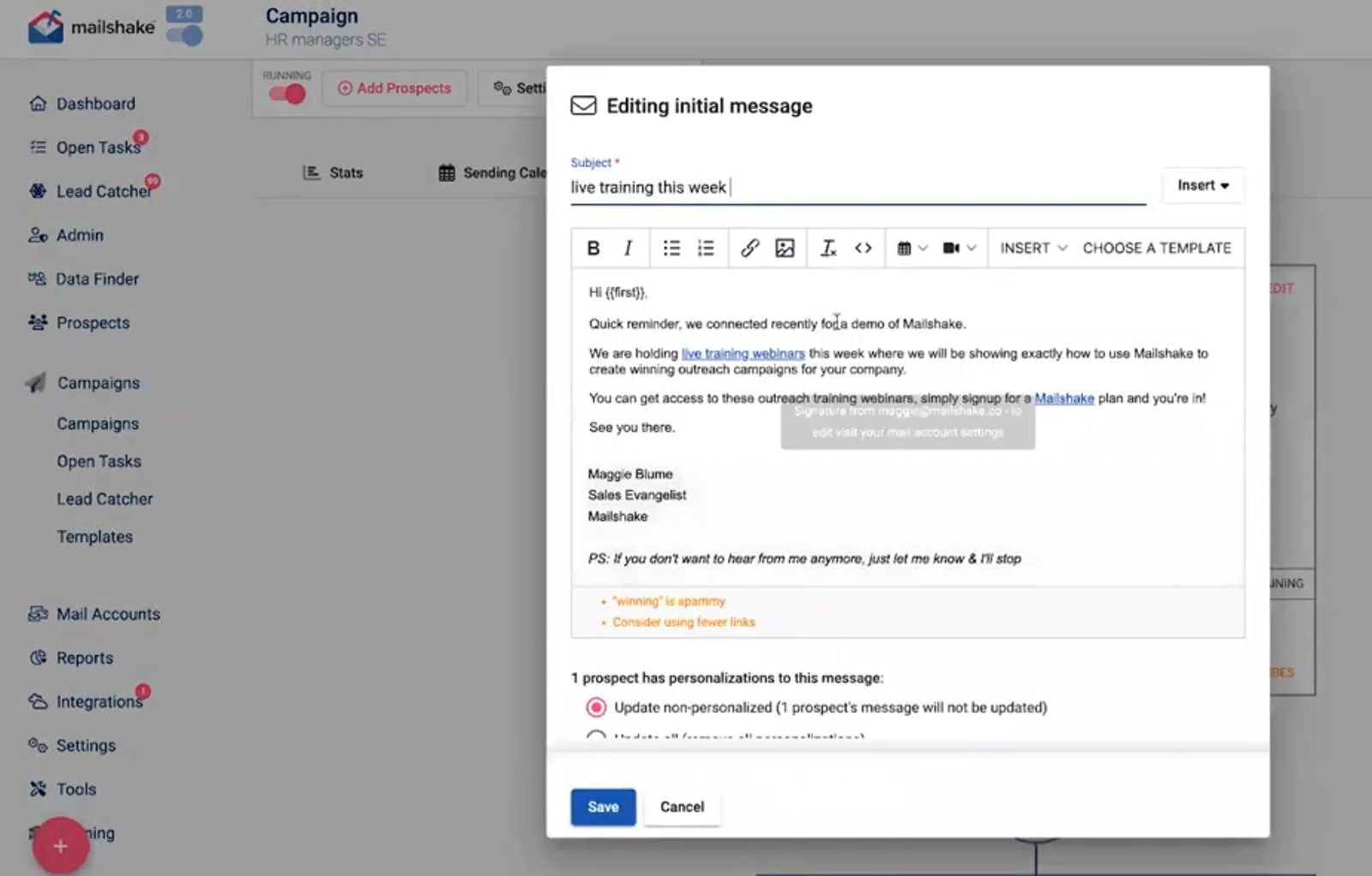Click the Integrations icon in sidebar
Screen dimensions: 1372x876
point(38,701)
